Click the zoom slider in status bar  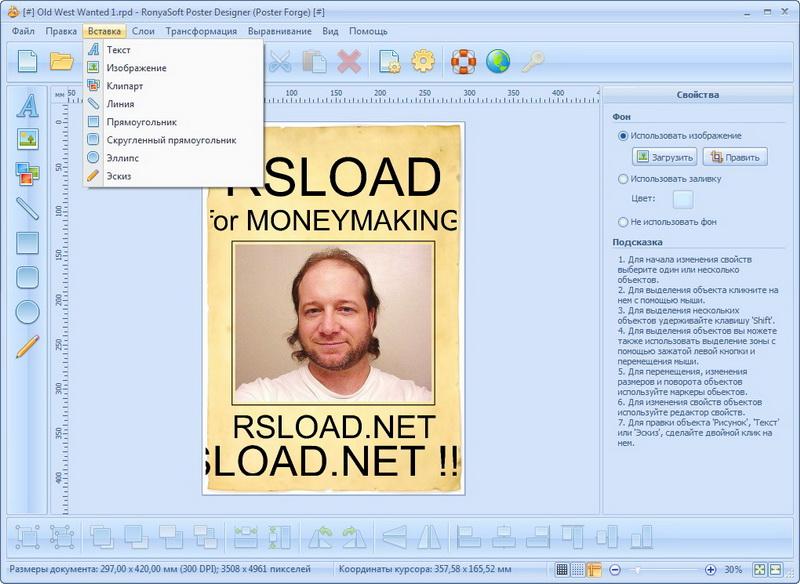click(x=663, y=569)
